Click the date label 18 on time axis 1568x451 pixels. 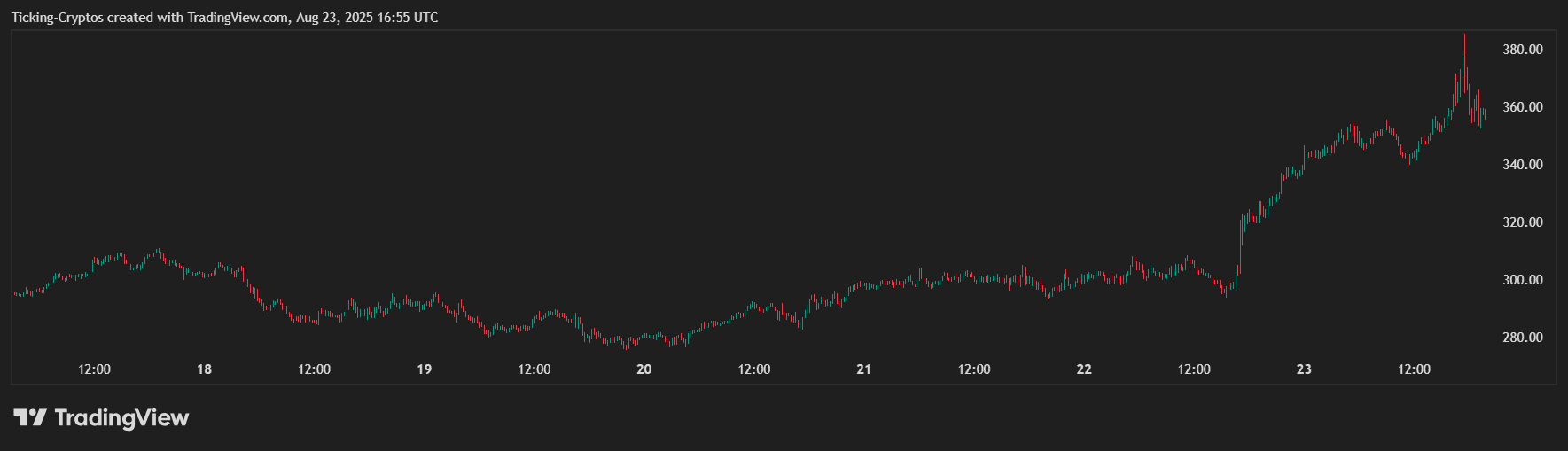coord(204,369)
